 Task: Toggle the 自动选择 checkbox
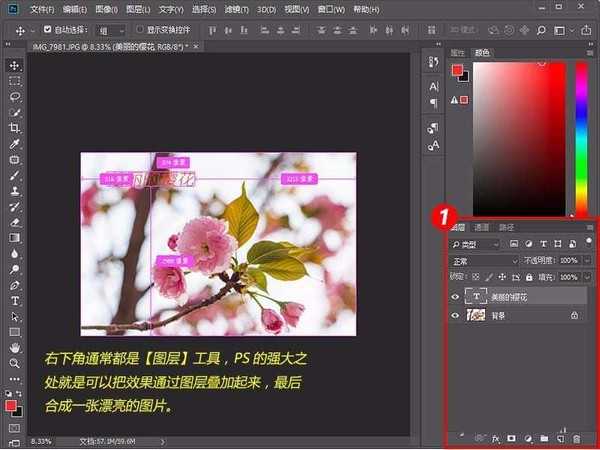coord(49,30)
